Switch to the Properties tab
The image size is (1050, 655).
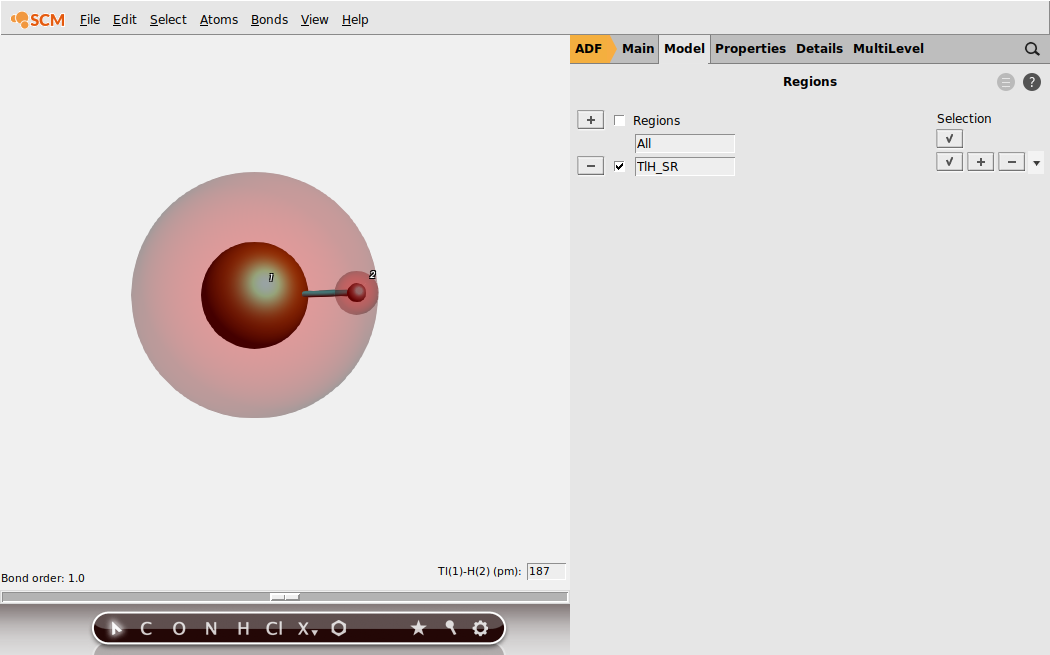point(750,48)
